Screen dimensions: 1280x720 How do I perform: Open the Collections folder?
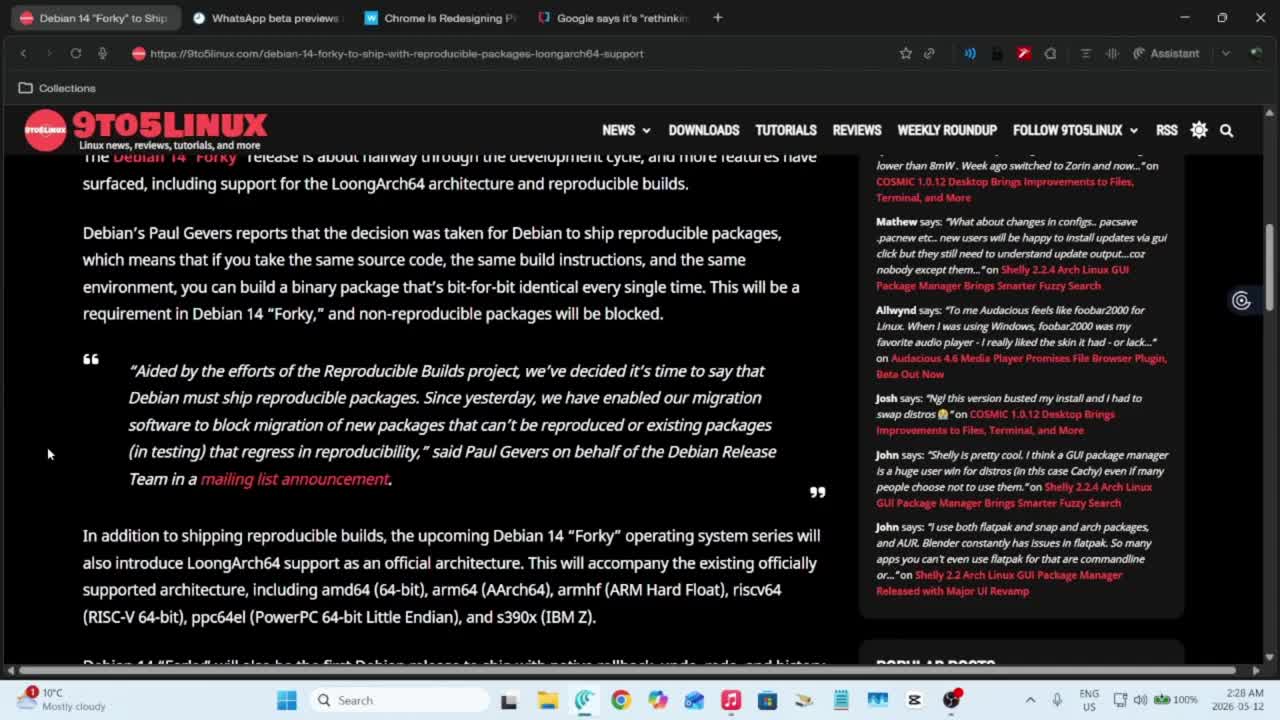[x=57, y=88]
